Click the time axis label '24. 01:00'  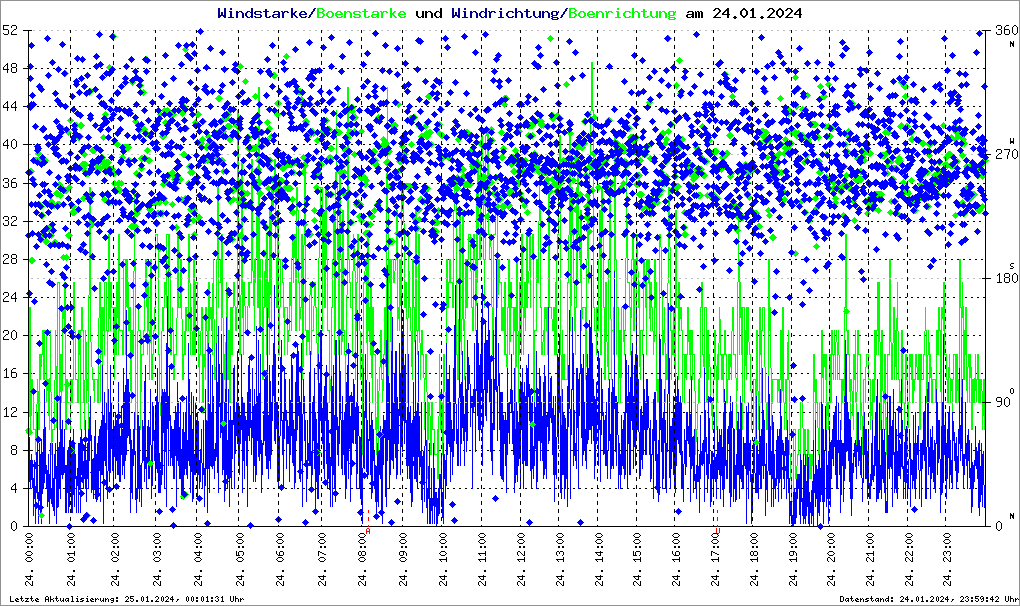[x=71, y=559]
